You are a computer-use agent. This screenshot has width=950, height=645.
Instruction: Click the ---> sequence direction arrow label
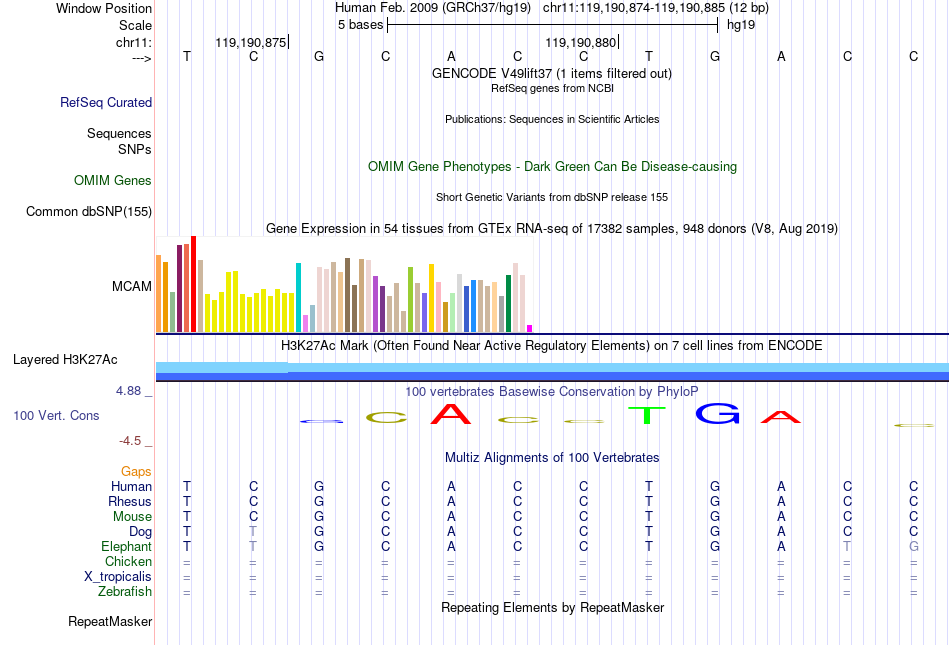click(x=142, y=58)
